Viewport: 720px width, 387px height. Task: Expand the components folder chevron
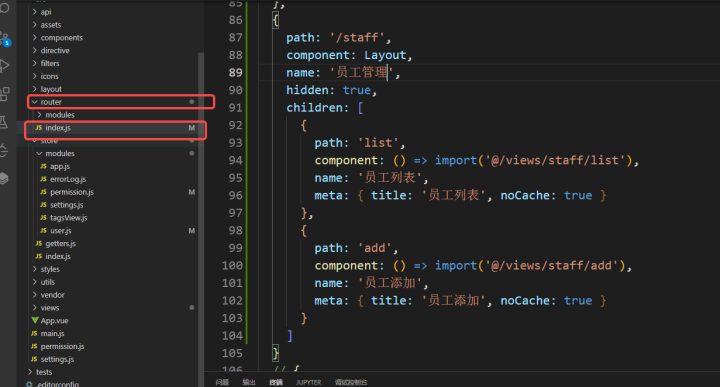(34, 38)
